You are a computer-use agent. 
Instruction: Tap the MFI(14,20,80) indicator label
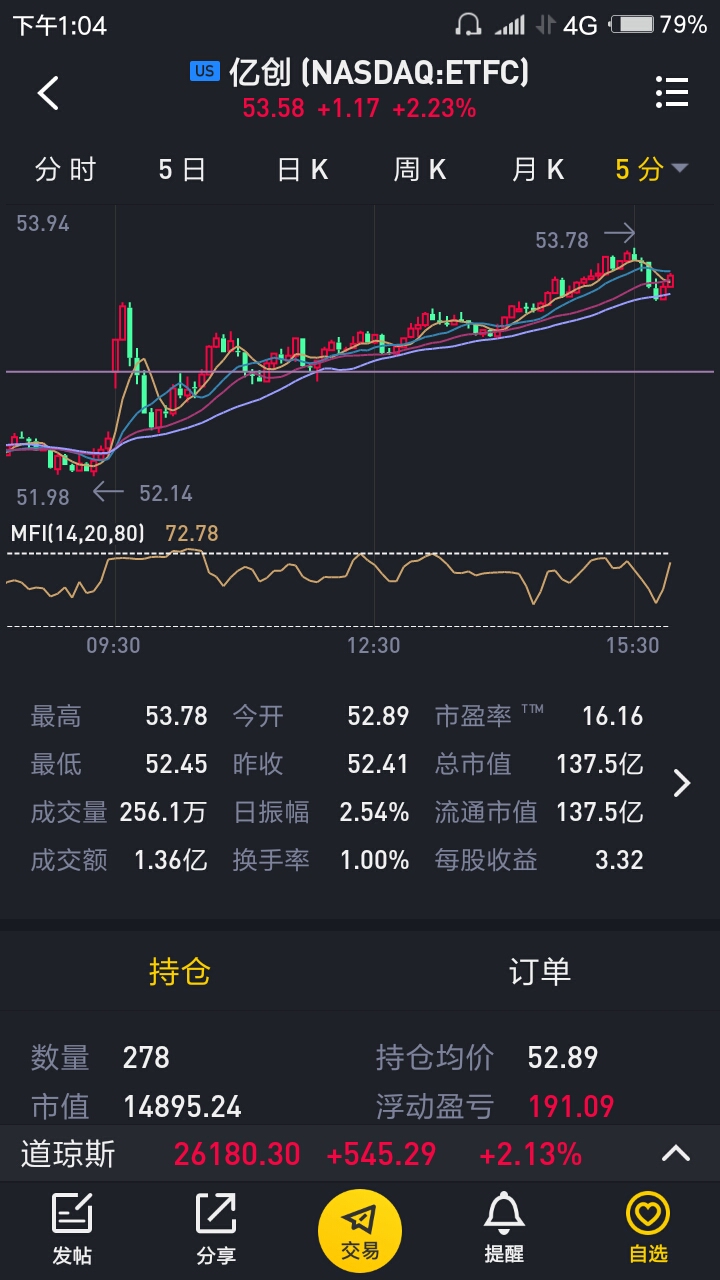[78, 533]
